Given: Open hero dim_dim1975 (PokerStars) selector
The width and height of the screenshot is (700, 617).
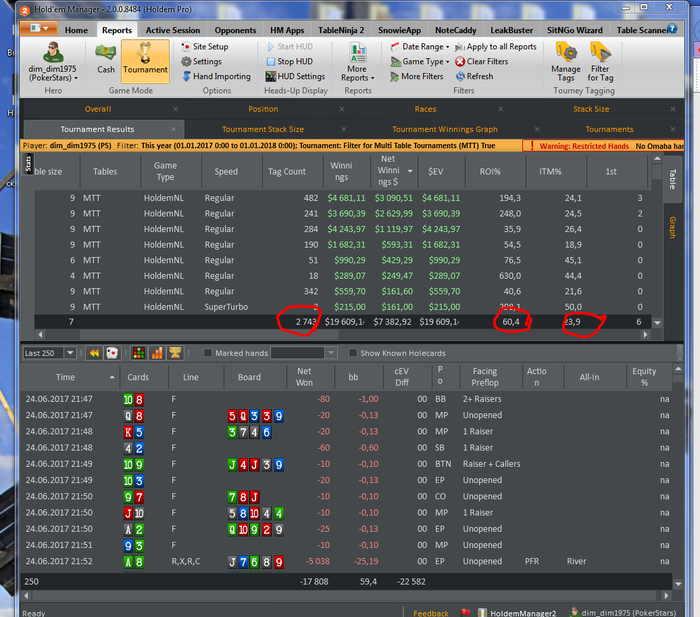Looking at the screenshot, I should [x=53, y=62].
